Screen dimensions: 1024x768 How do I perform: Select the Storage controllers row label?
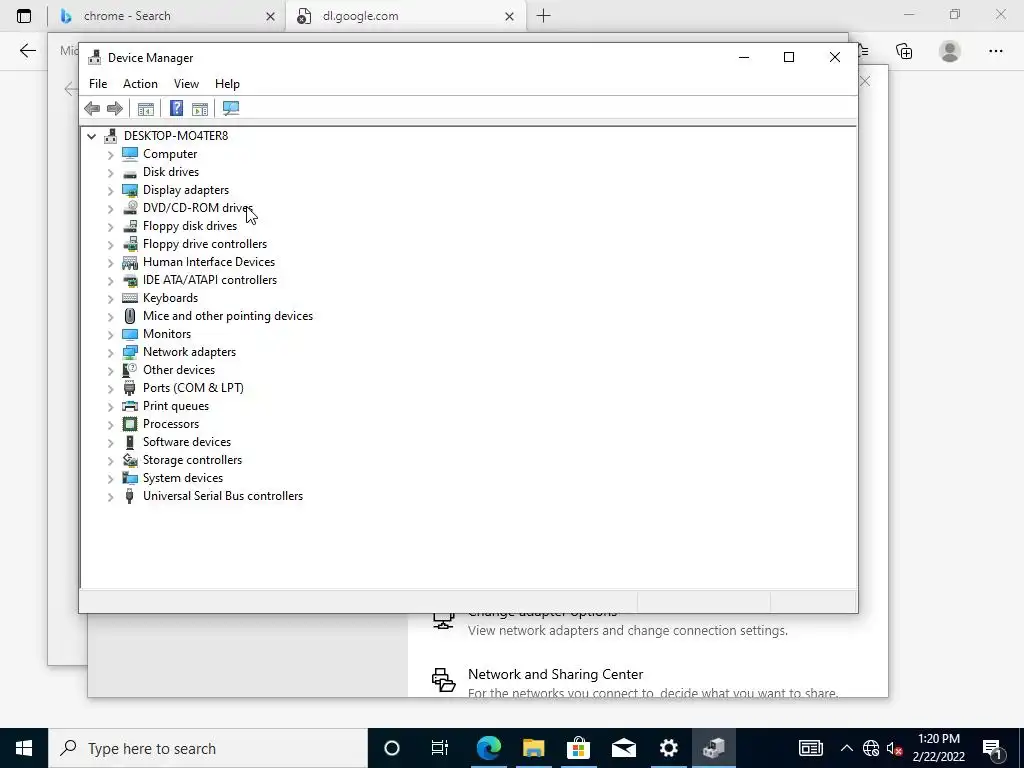(192, 460)
